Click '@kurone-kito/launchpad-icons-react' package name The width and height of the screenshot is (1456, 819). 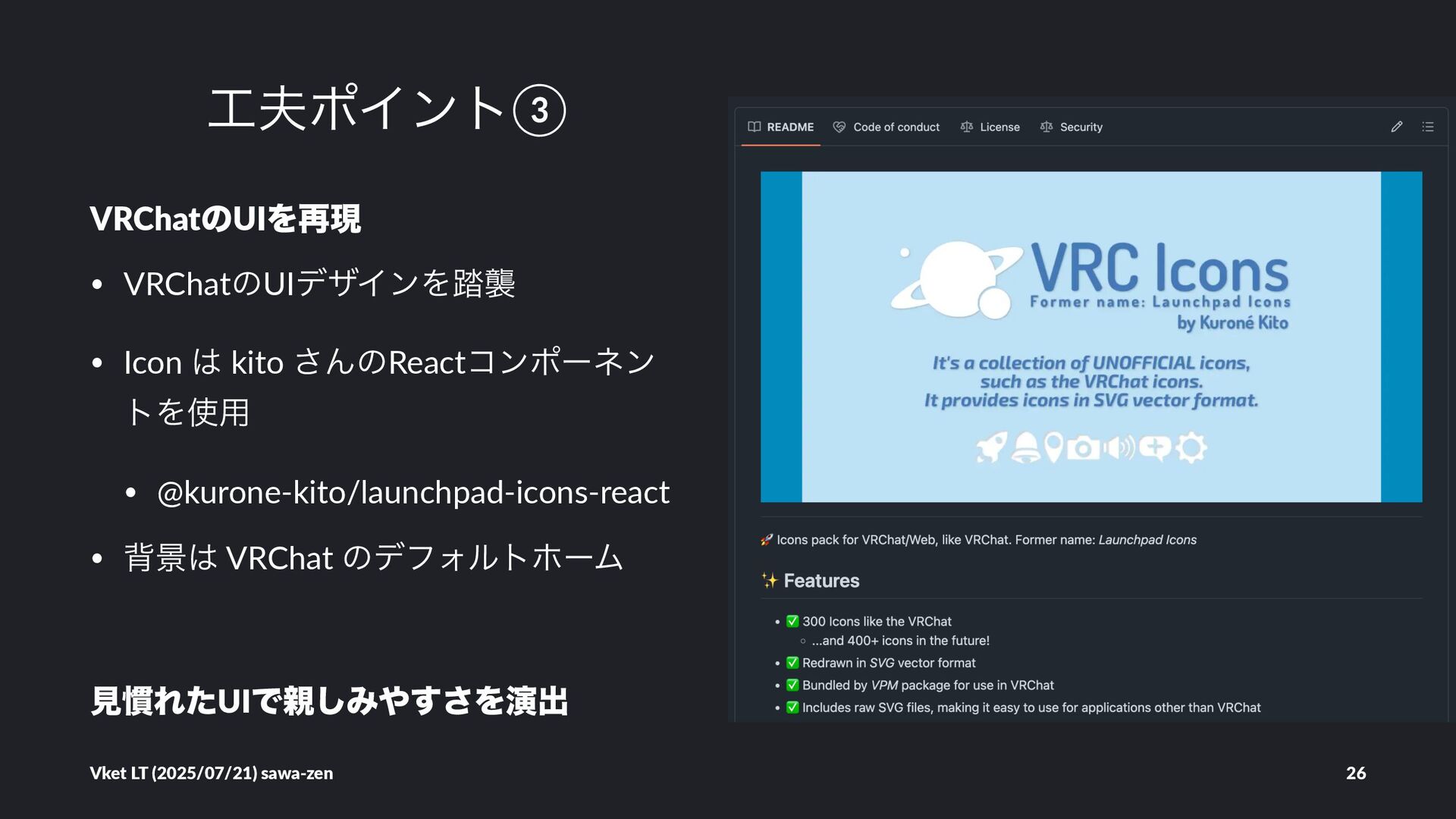coord(413,493)
